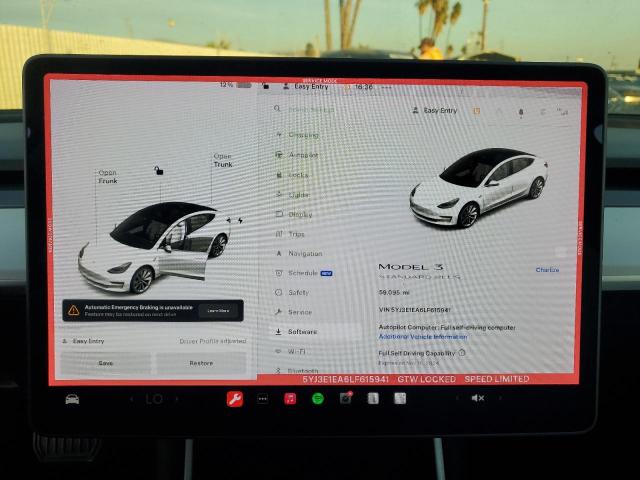Tap the charge port lightning bolt icon
The width and height of the screenshot is (640, 480).
(x=241, y=220)
